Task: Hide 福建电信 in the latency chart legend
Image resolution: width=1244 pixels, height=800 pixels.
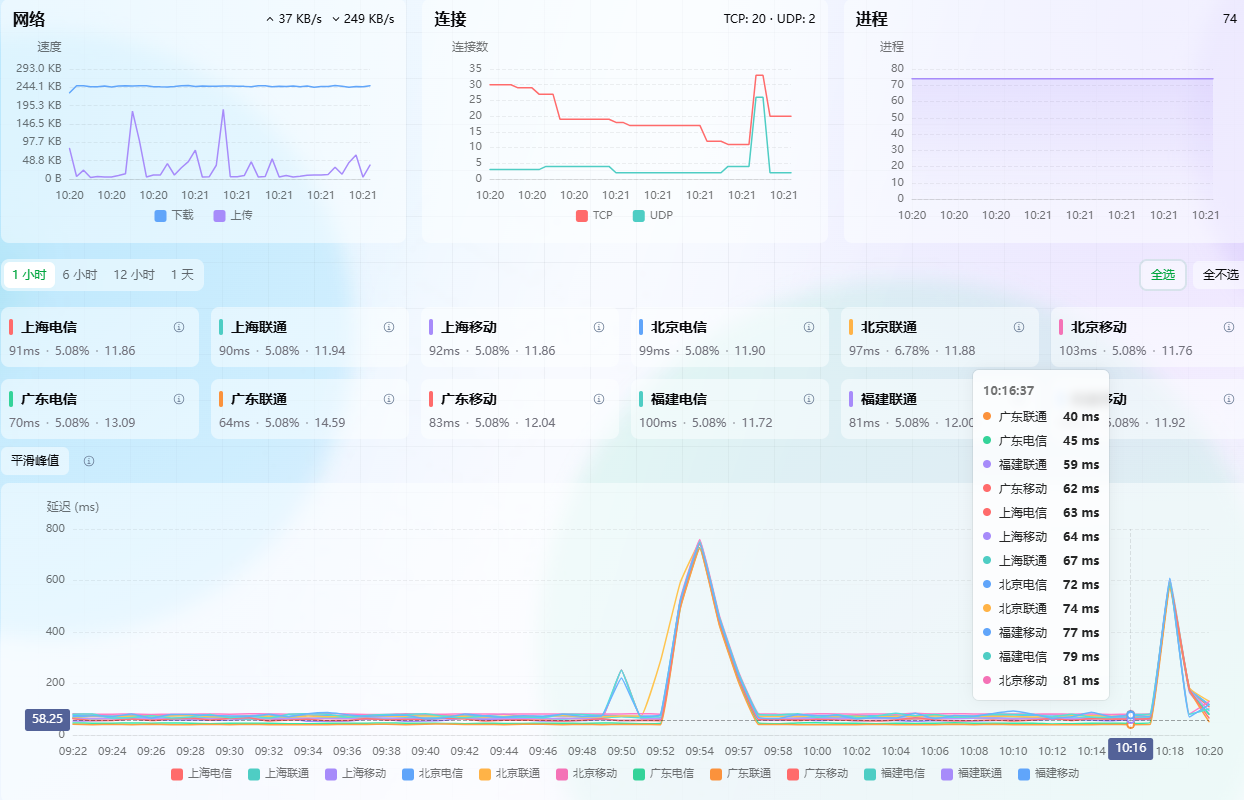Action: (894, 773)
